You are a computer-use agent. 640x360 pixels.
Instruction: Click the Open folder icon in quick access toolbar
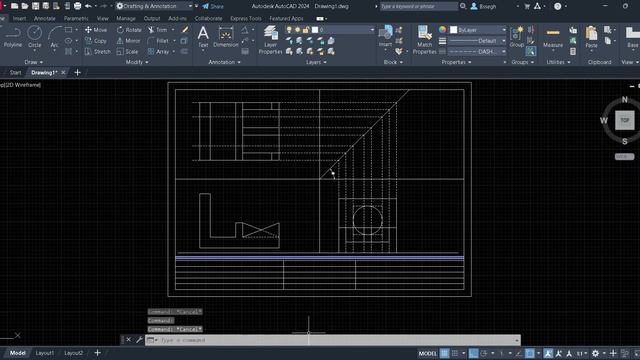pos(25,6)
